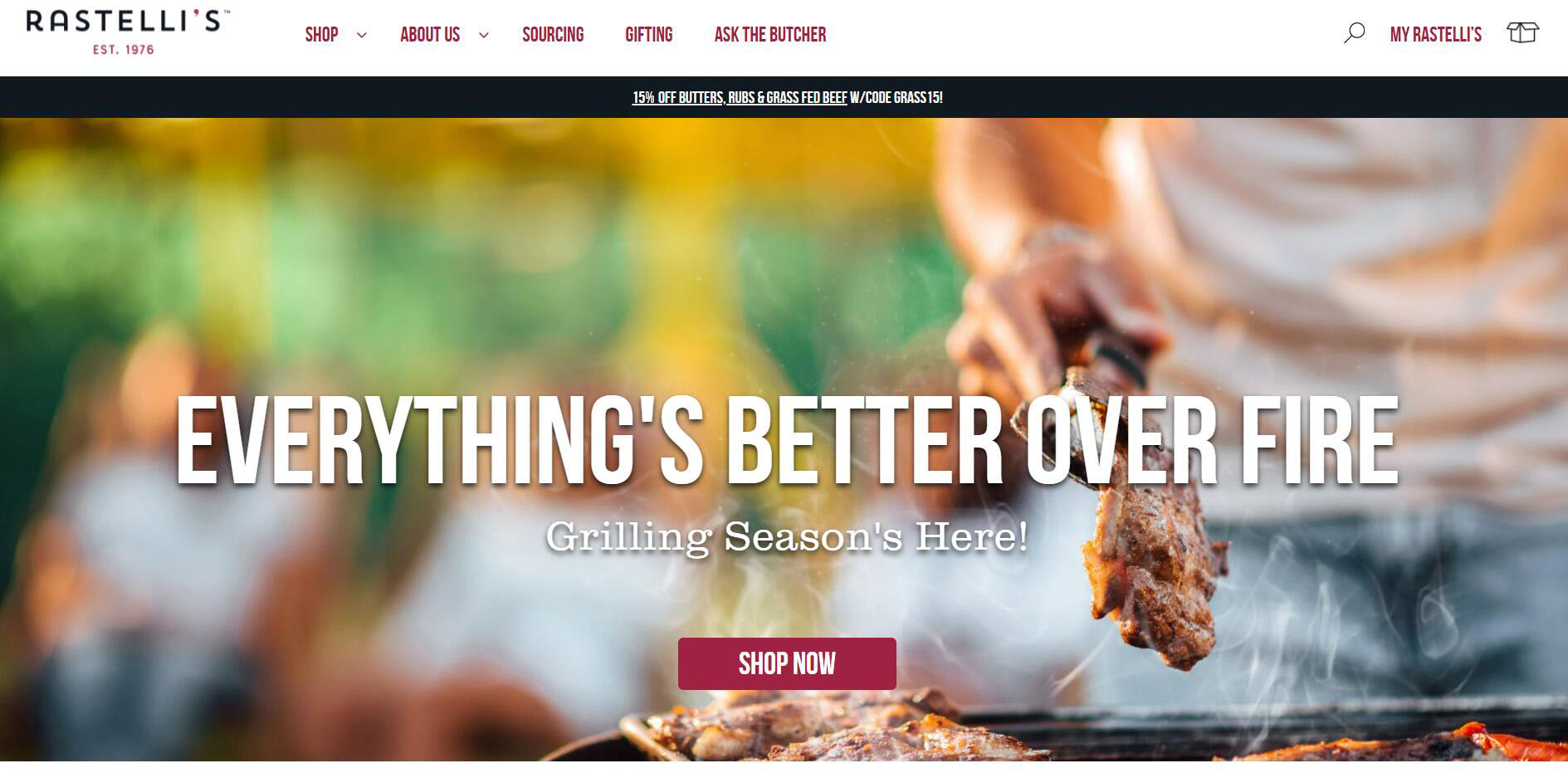Open the About Us menu label
Viewport: 1568px width, 773px height.
[x=430, y=35]
